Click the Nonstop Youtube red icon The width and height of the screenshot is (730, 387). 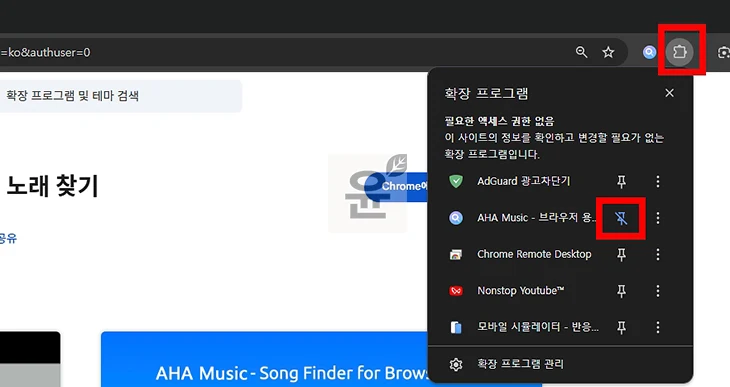[x=456, y=291]
